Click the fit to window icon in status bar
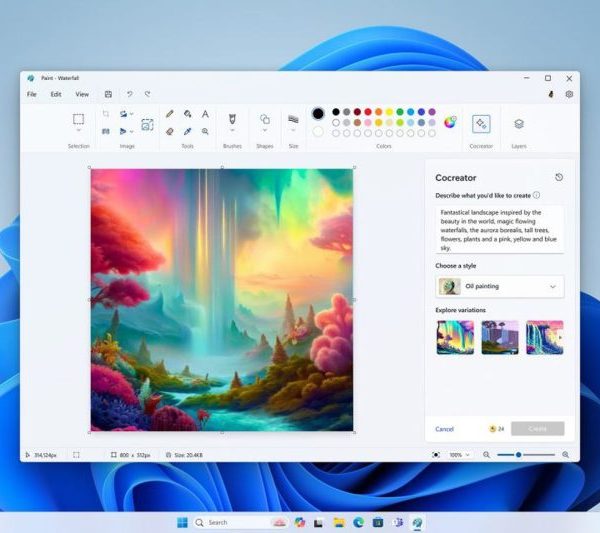Screen dimensions: 600x533 (436, 455)
